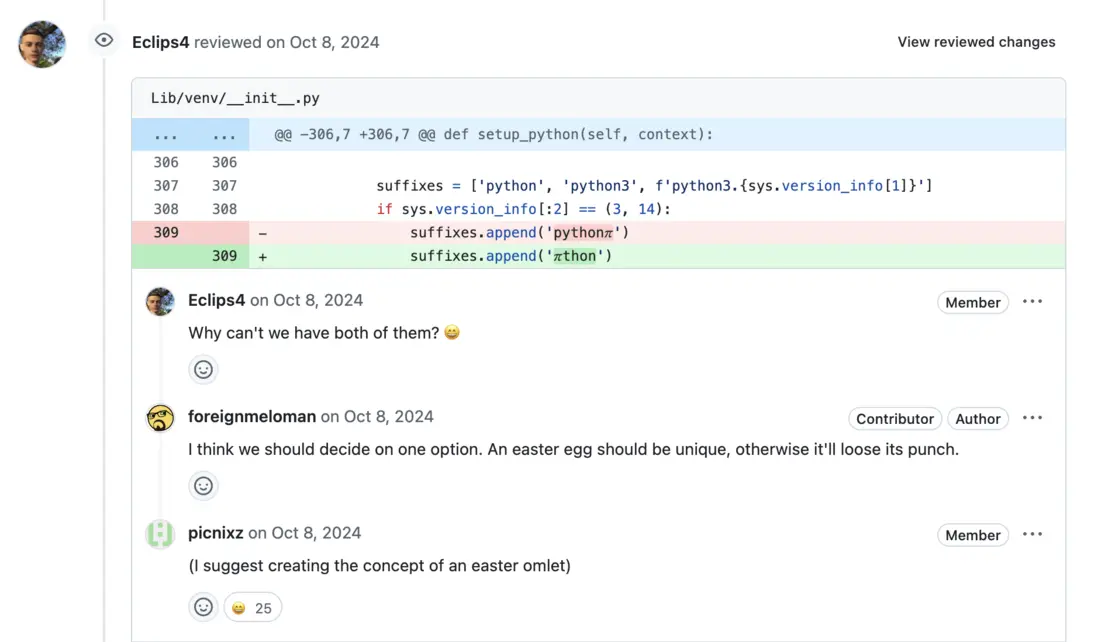Open options menu on foreignmeloman's comment
Screen dimensions: 1098x642
point(1033,418)
